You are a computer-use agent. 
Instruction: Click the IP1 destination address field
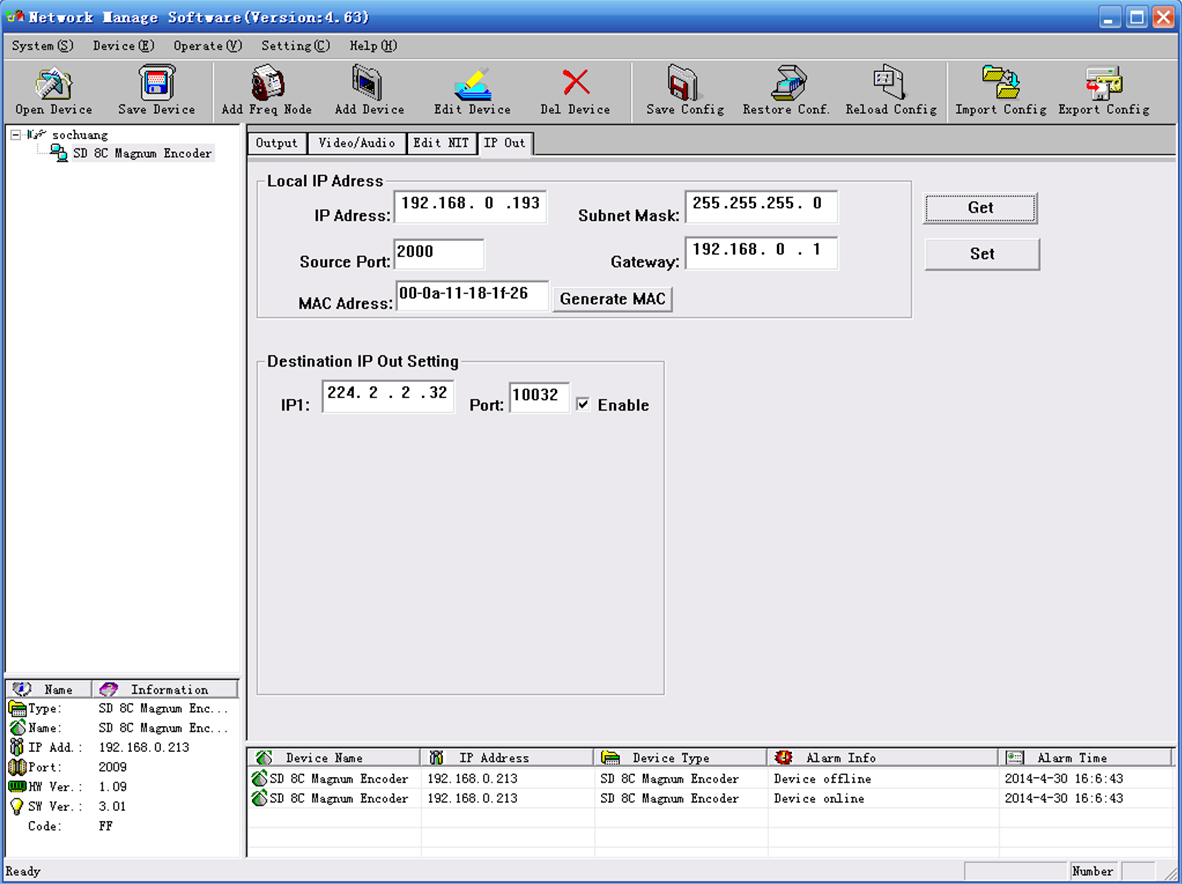[388, 396]
